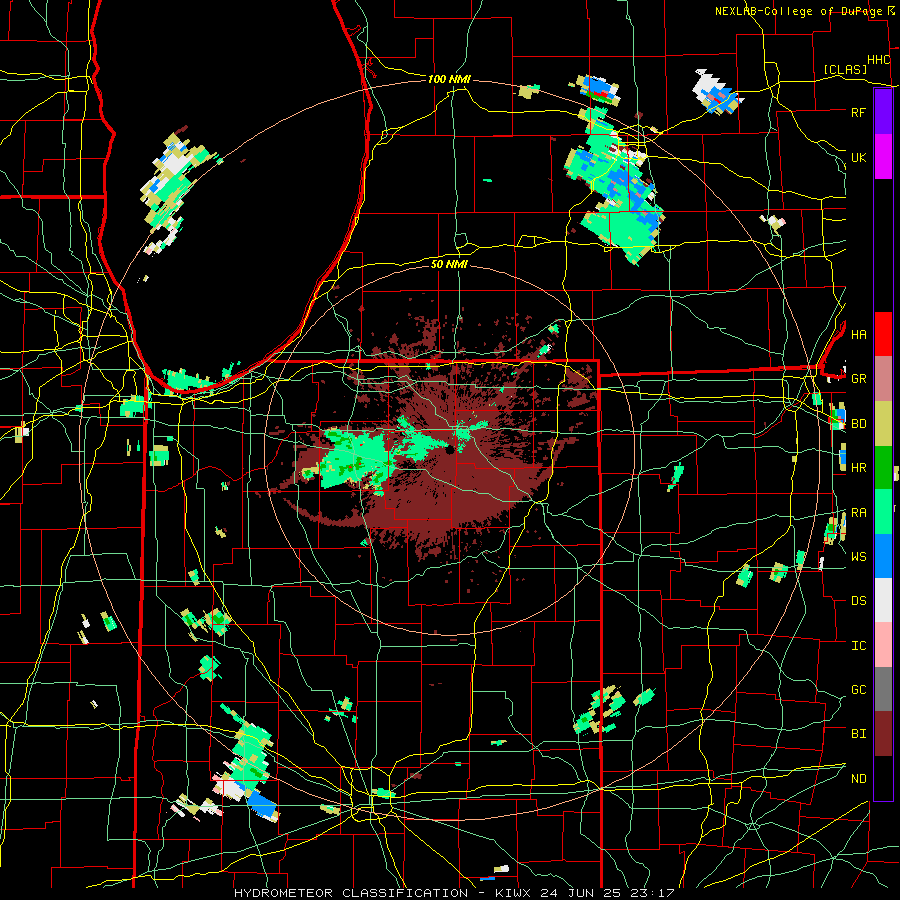Click the "DS" legend label
This screenshot has height=900, width=900.
[x=858, y=601]
